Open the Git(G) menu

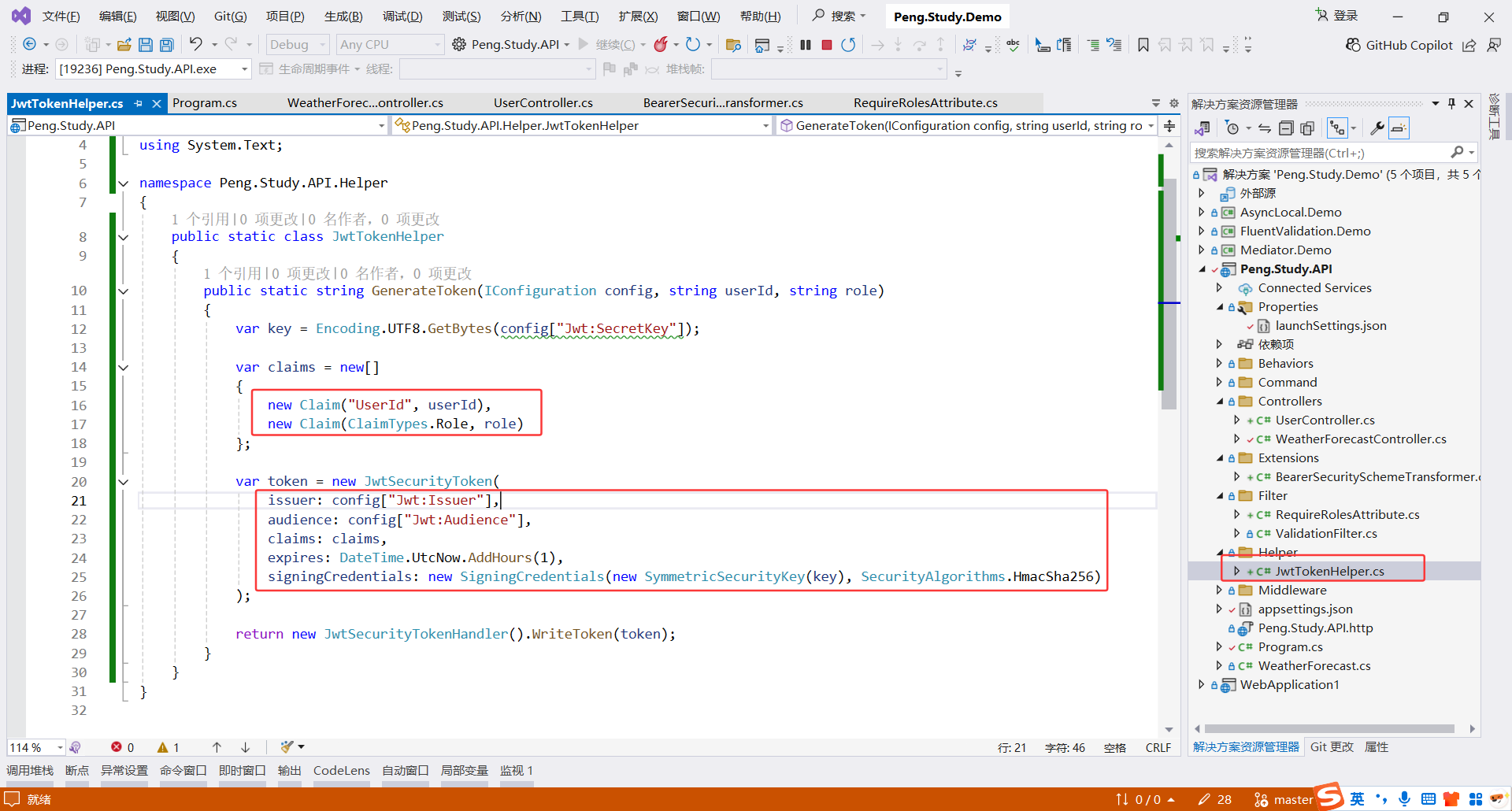pyautogui.click(x=231, y=17)
